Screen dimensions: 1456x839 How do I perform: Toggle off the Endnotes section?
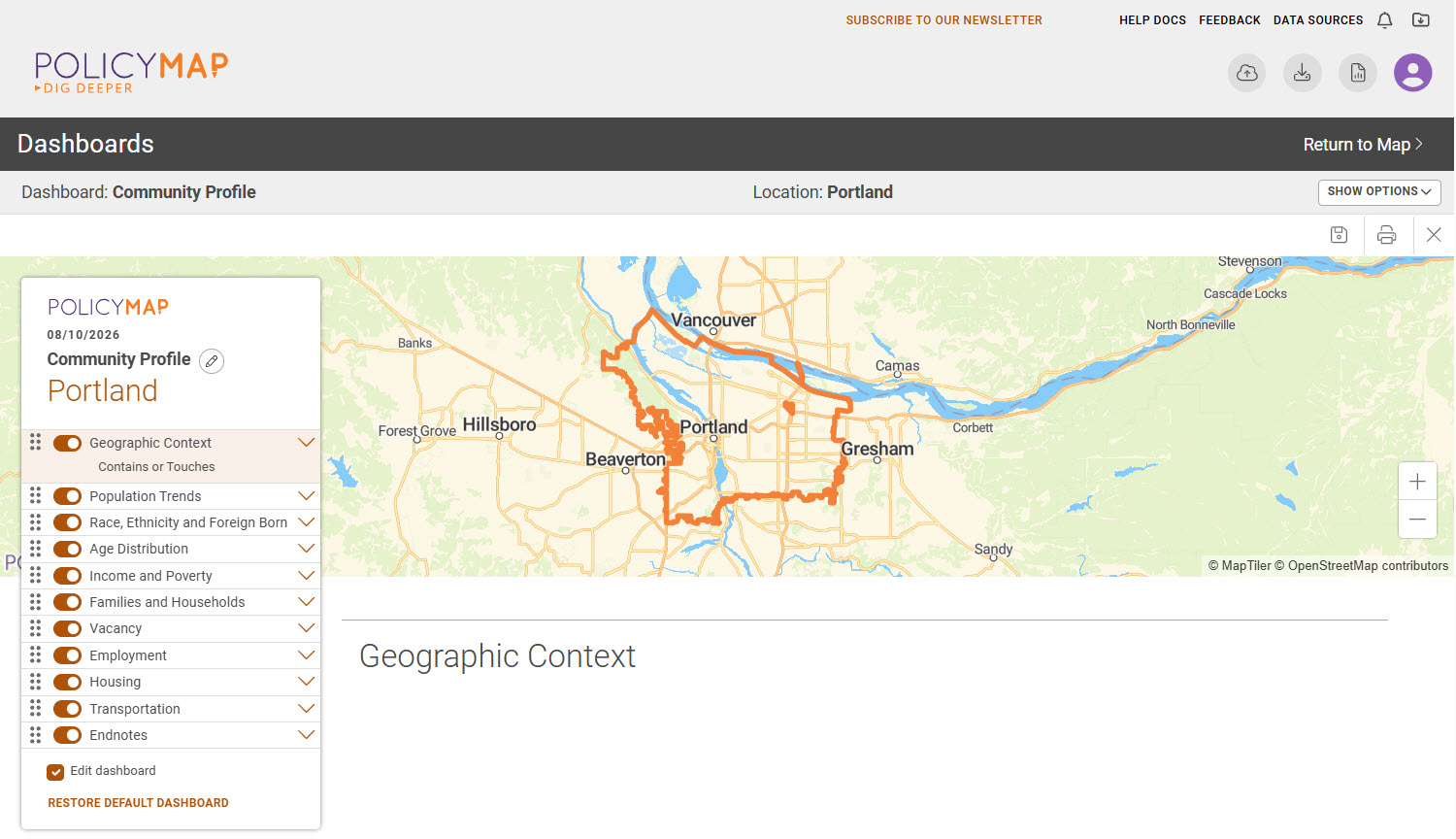67,735
